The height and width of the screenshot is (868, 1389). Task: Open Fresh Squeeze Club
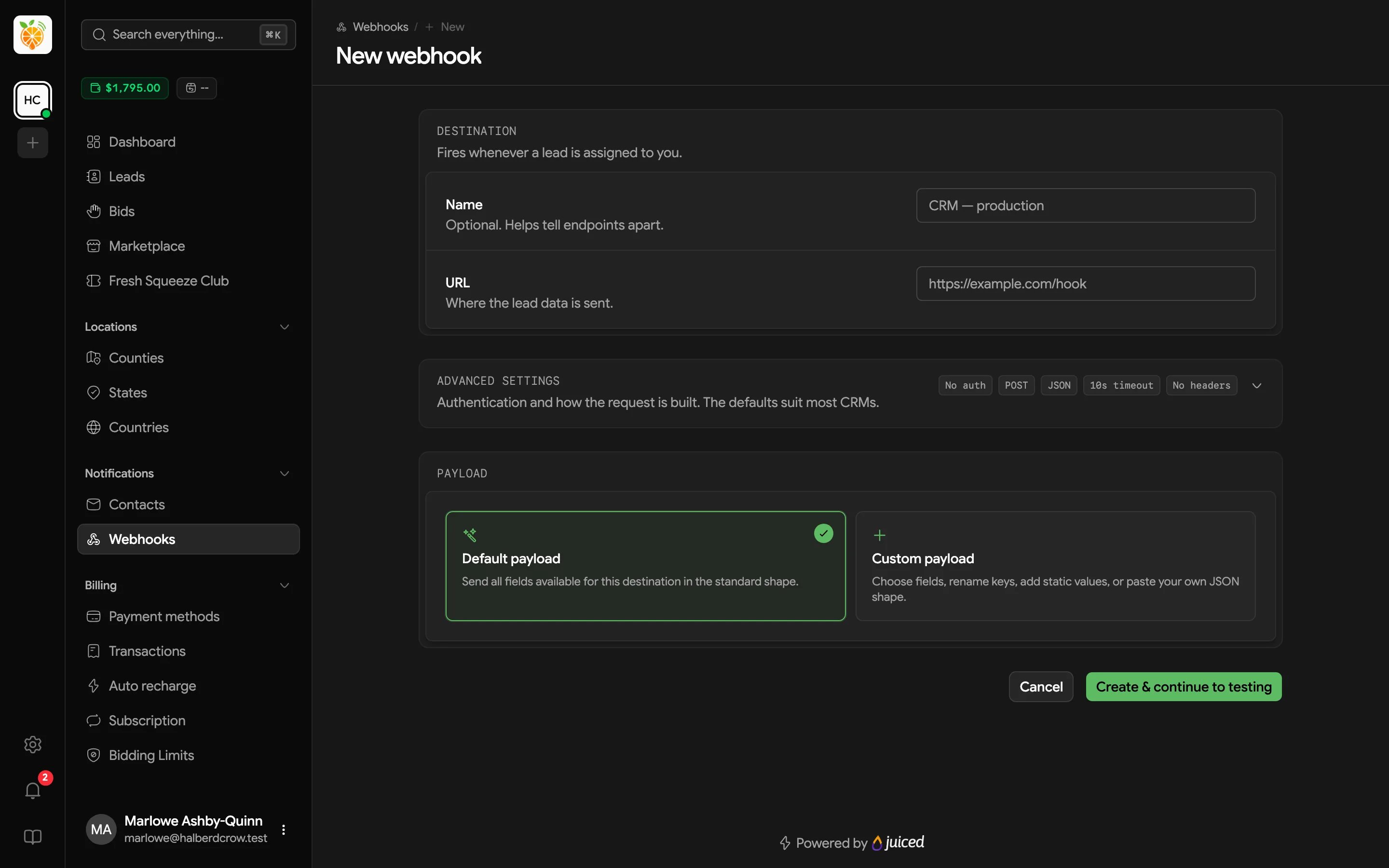pyautogui.click(x=188, y=281)
